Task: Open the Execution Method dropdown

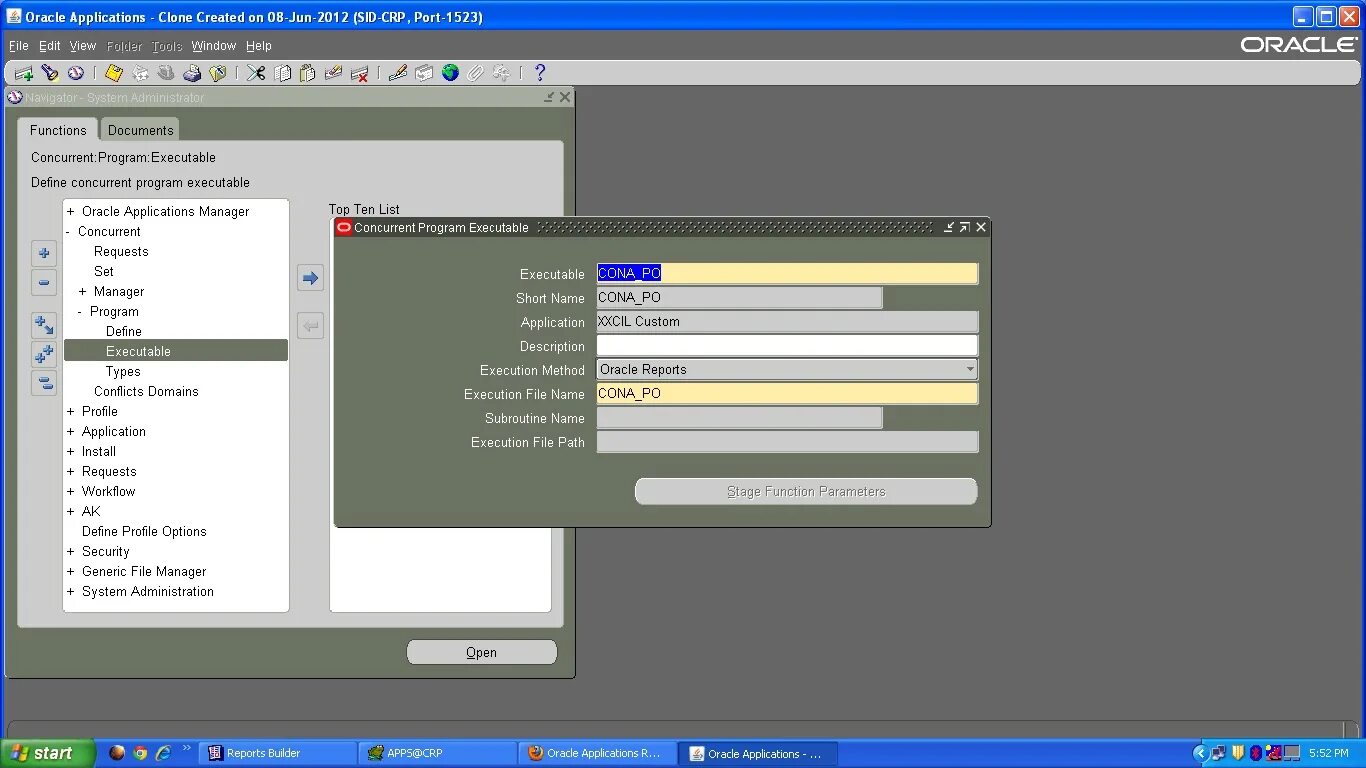Action: point(970,369)
